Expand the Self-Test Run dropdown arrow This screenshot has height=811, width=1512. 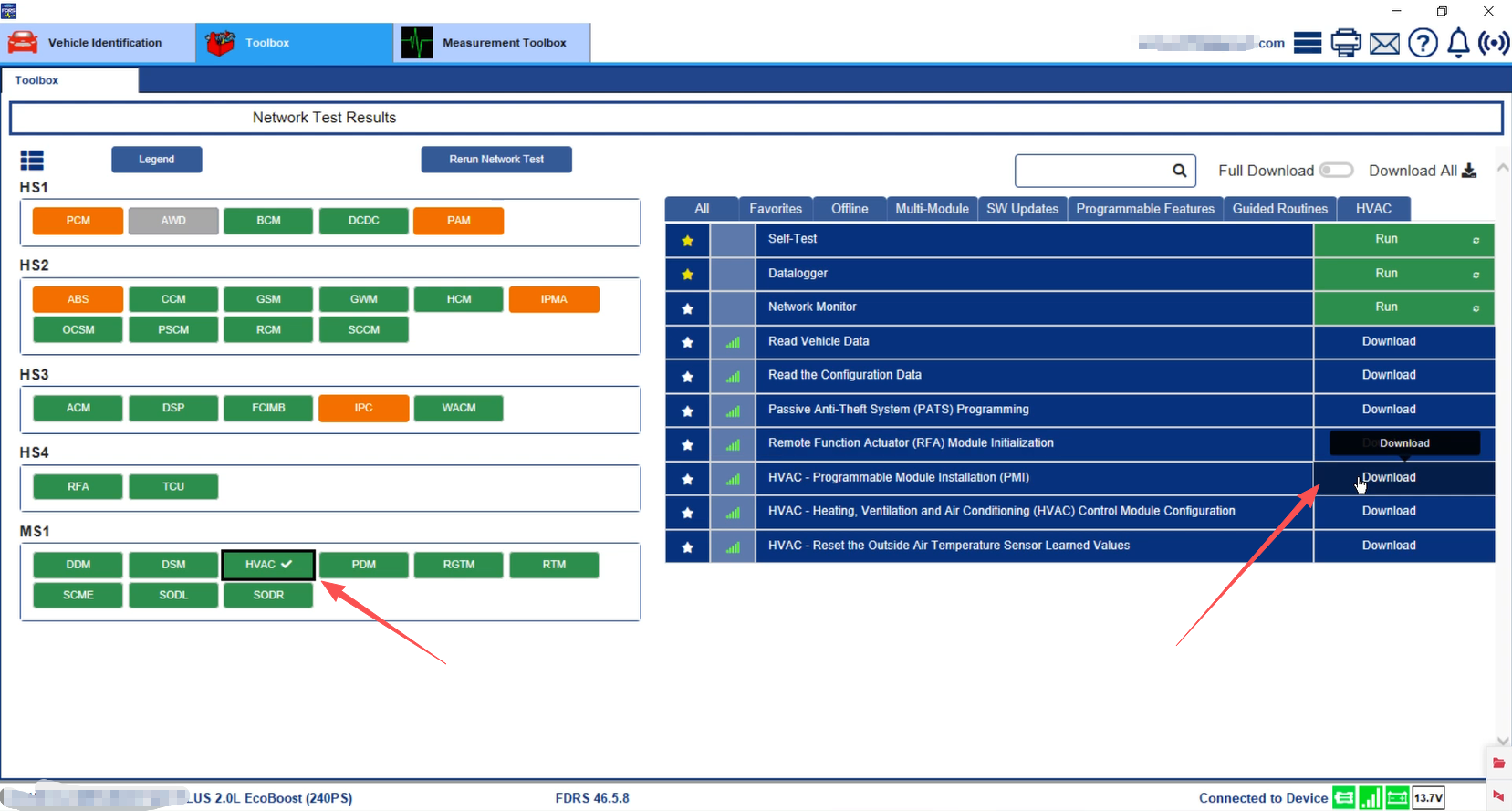pos(1476,241)
